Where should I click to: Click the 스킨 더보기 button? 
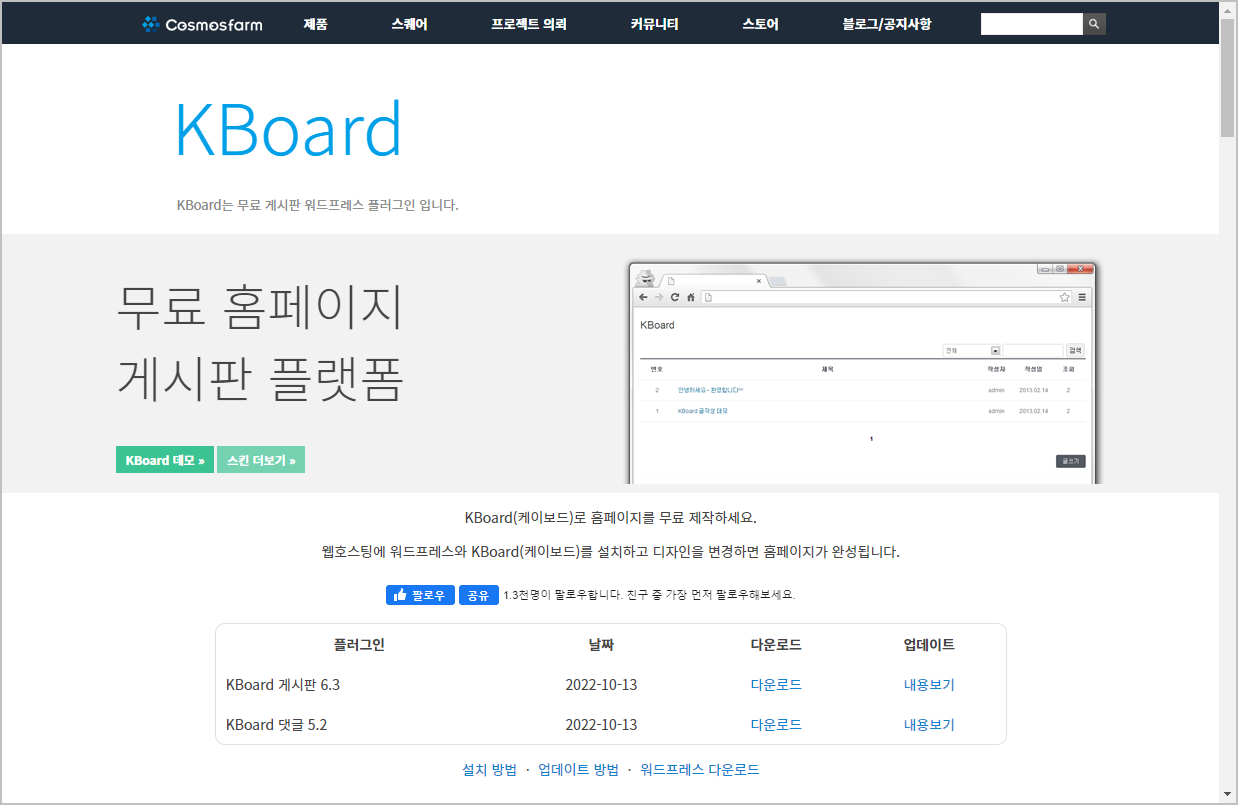point(261,460)
